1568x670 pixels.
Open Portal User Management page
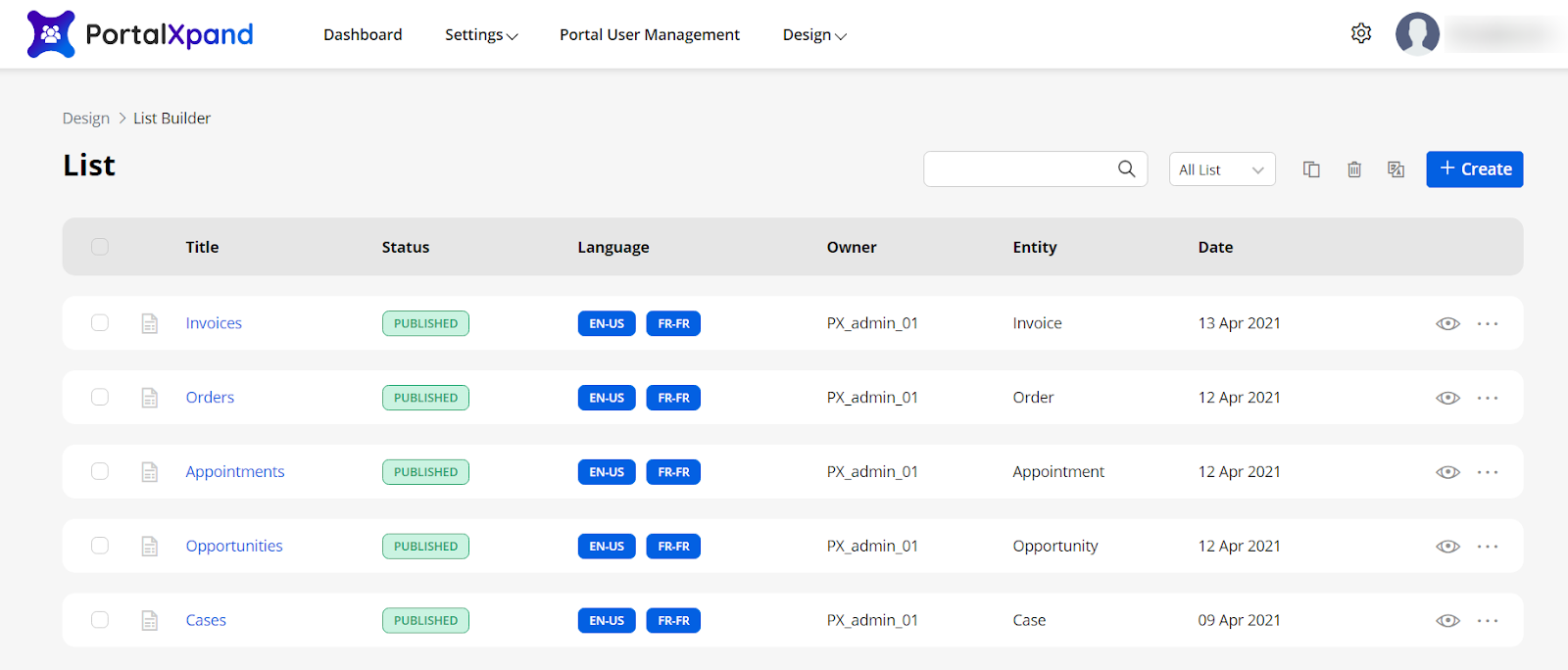pos(649,35)
